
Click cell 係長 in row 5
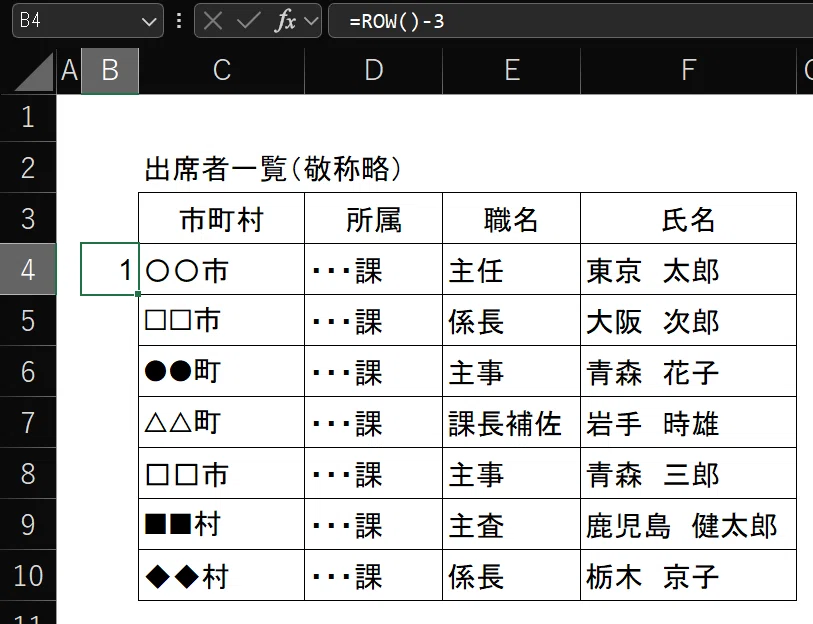pos(511,320)
